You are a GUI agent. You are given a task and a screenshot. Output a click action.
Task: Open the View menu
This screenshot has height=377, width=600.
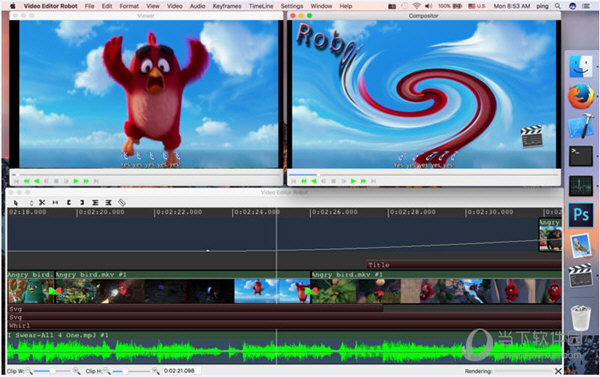153,6
